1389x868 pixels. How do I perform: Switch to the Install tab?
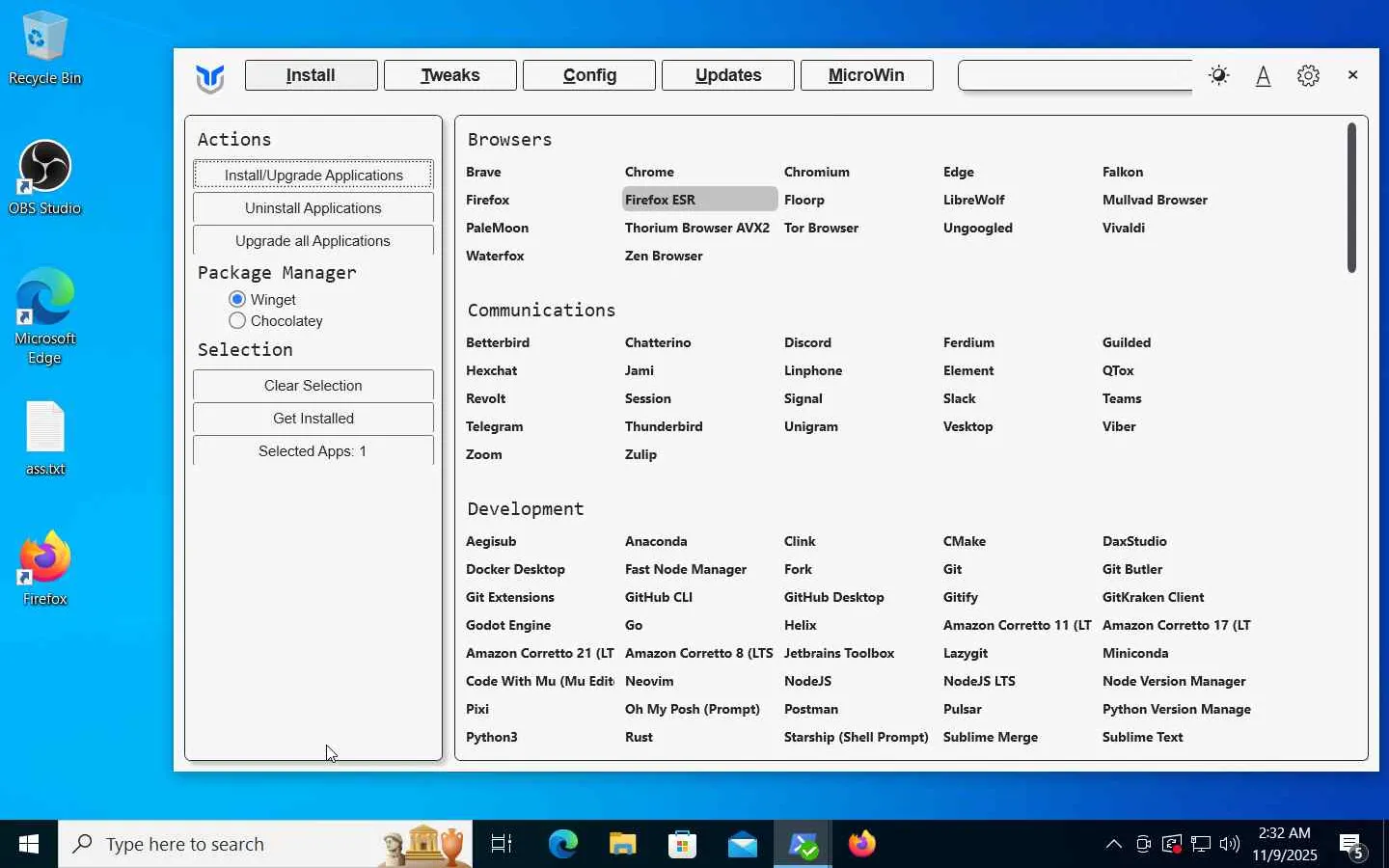311,75
